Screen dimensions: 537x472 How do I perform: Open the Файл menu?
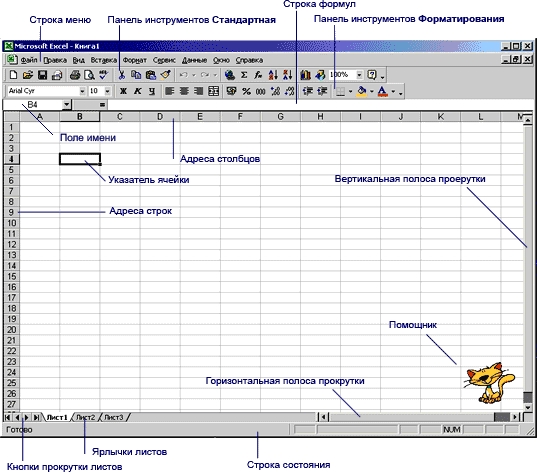click(29, 60)
